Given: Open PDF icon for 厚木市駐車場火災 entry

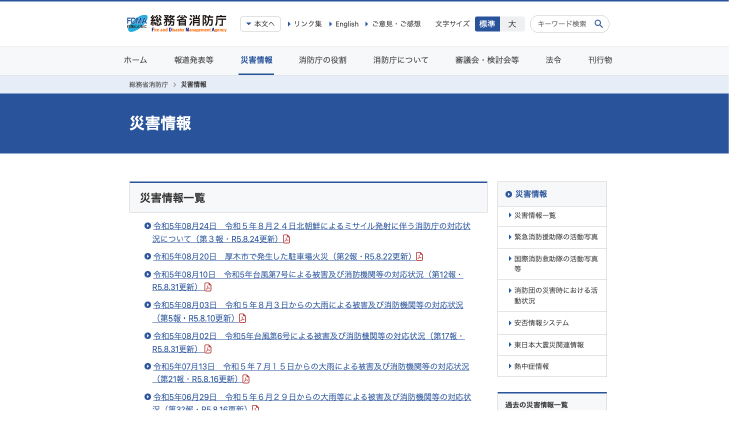Looking at the screenshot, I should 419,256.
